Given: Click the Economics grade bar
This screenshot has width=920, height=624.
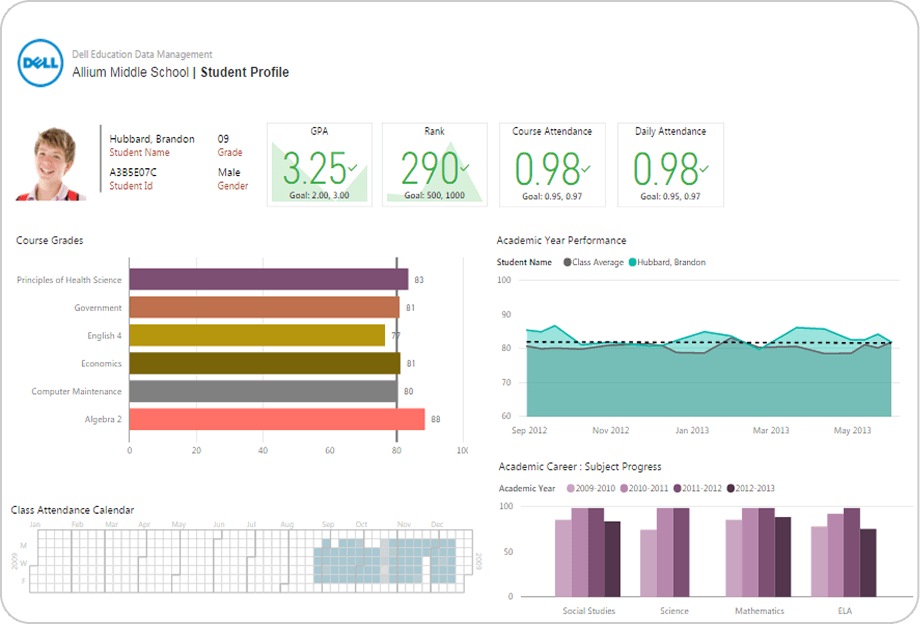Looking at the screenshot, I should pos(265,363).
